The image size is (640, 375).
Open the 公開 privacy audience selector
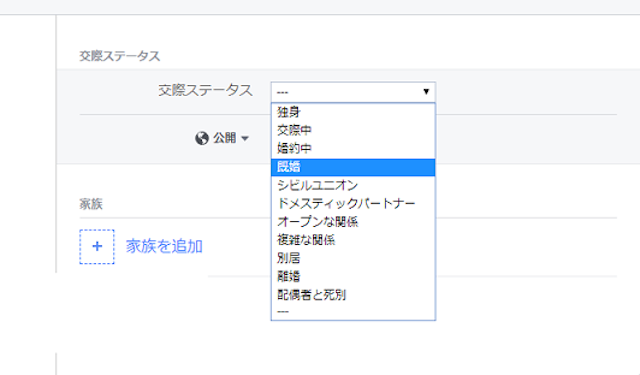[222, 138]
